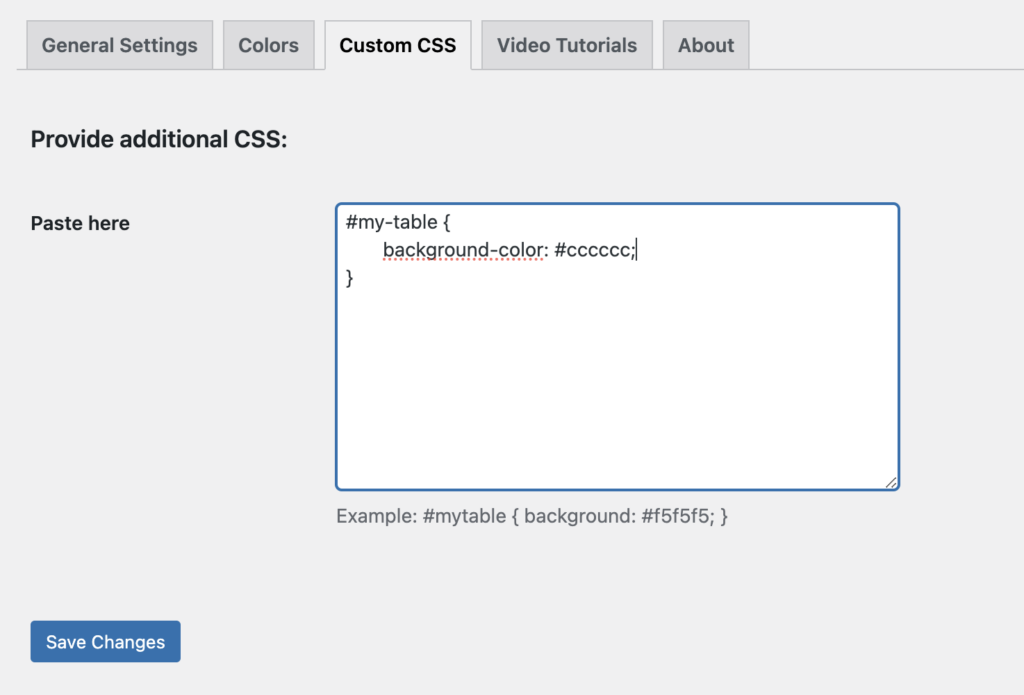
Task: Select the example CSS snippet text
Action: tap(531, 516)
